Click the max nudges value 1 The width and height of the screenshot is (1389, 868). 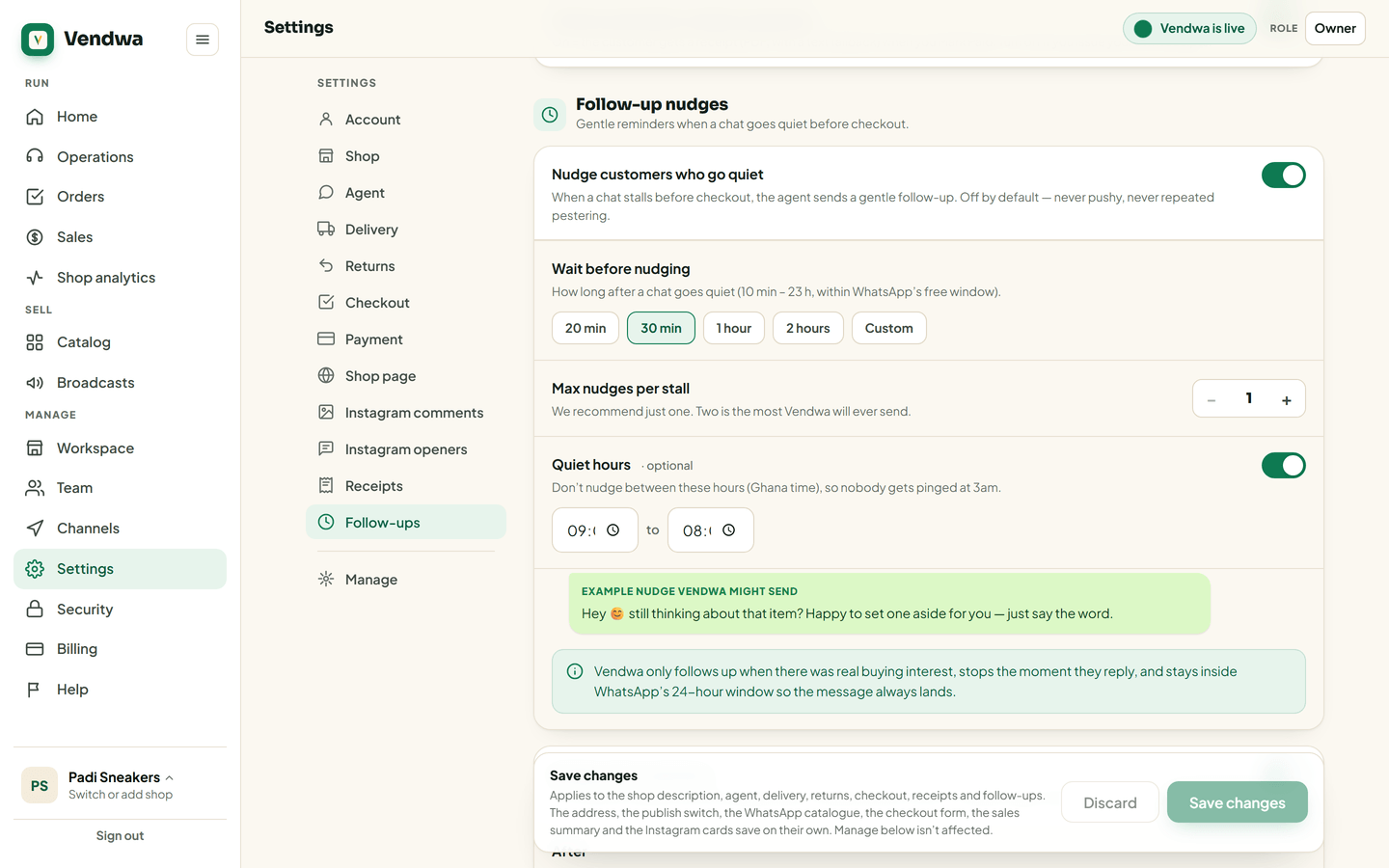[1249, 398]
